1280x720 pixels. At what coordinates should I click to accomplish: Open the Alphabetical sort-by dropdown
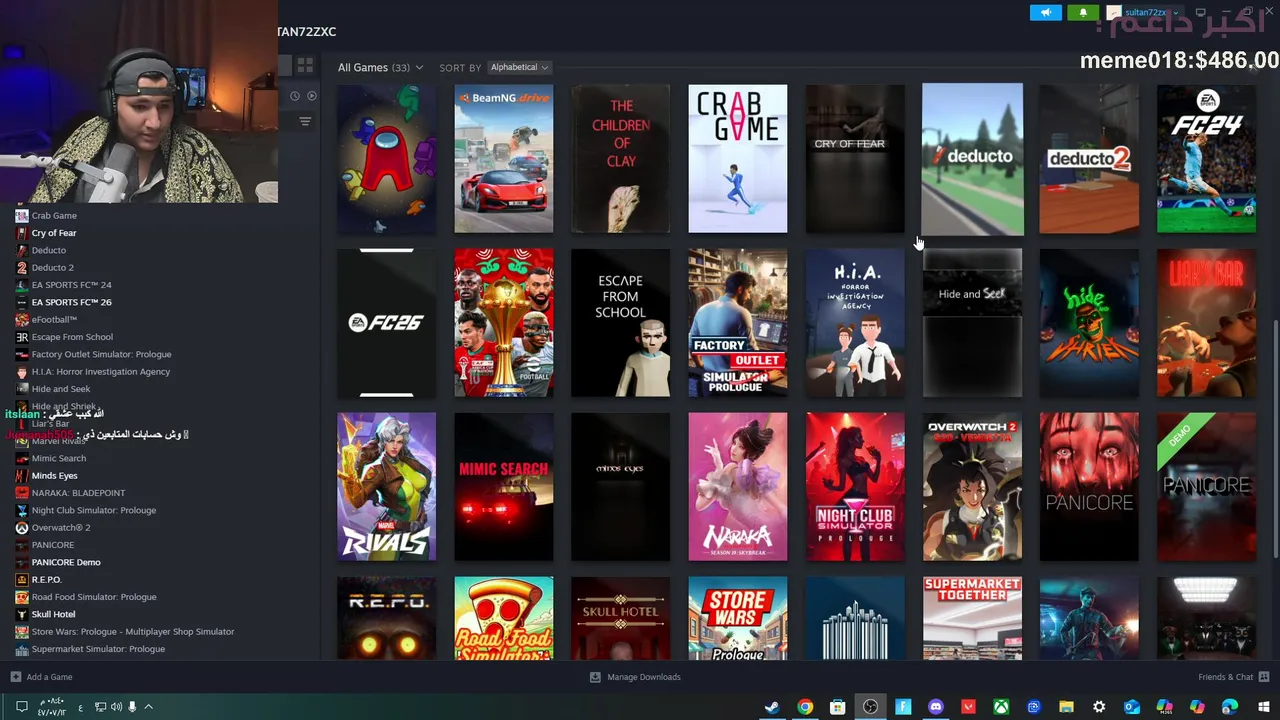point(519,67)
